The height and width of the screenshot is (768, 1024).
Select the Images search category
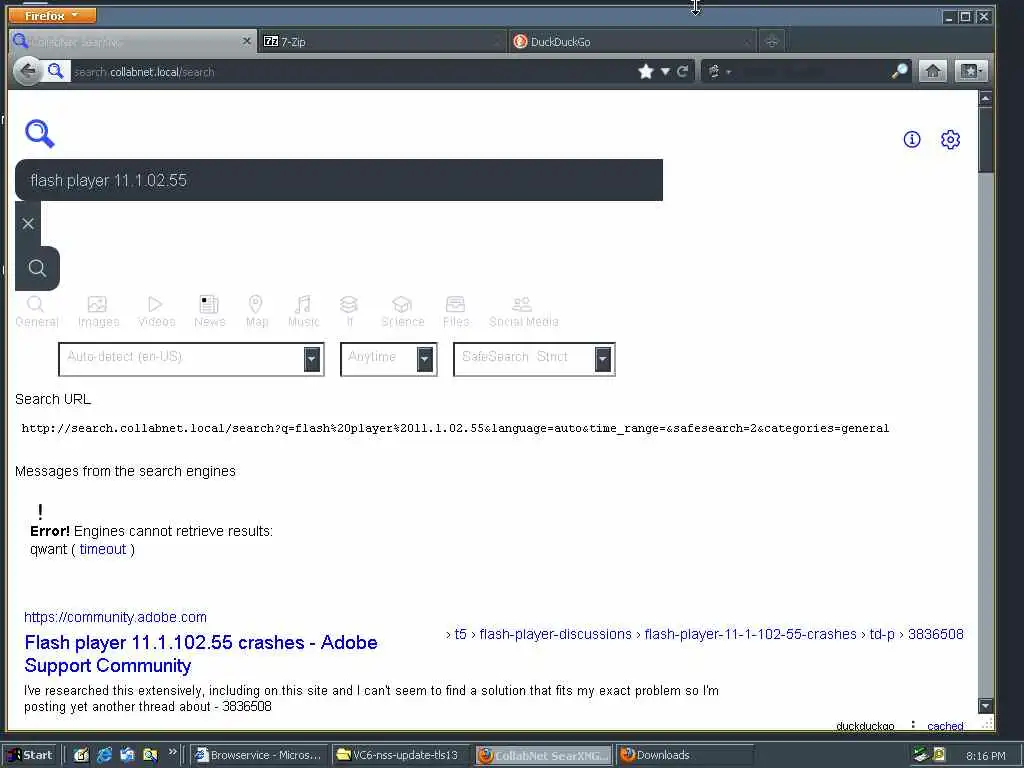[x=98, y=312]
